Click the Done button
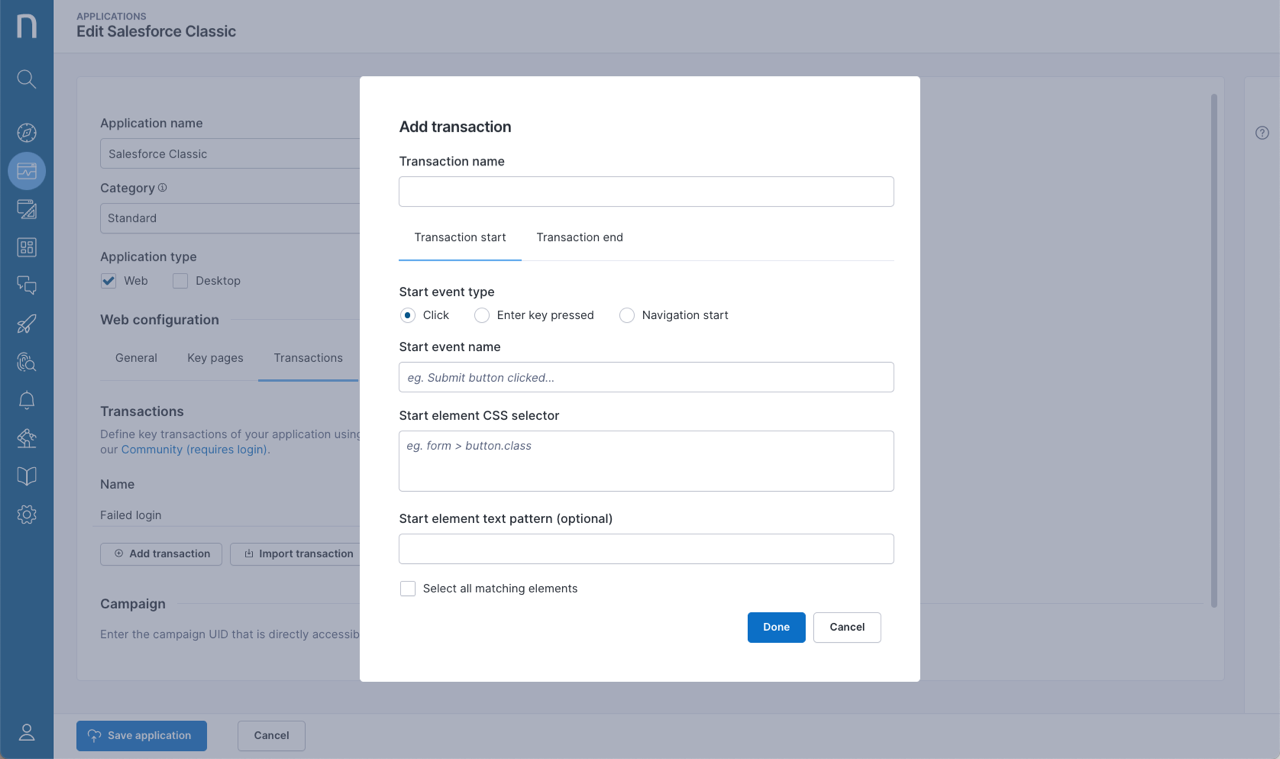The height and width of the screenshot is (759, 1280). click(x=776, y=627)
